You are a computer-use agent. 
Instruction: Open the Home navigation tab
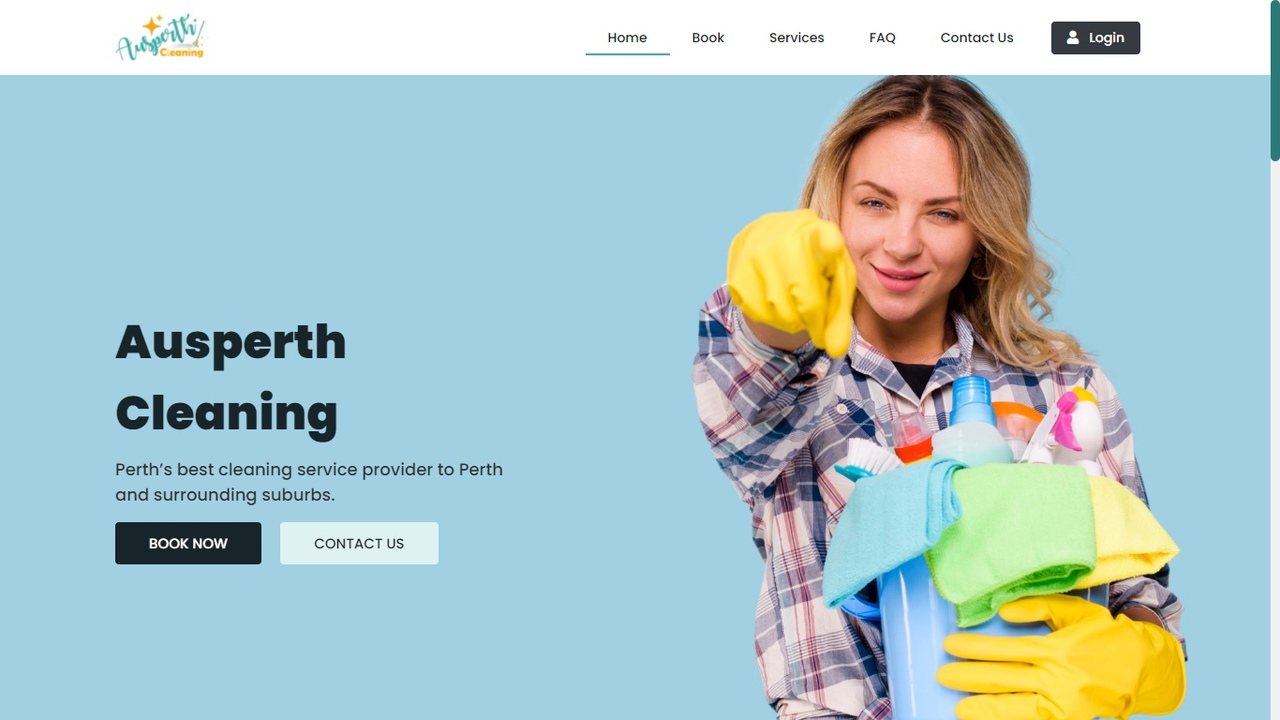pyautogui.click(x=627, y=38)
